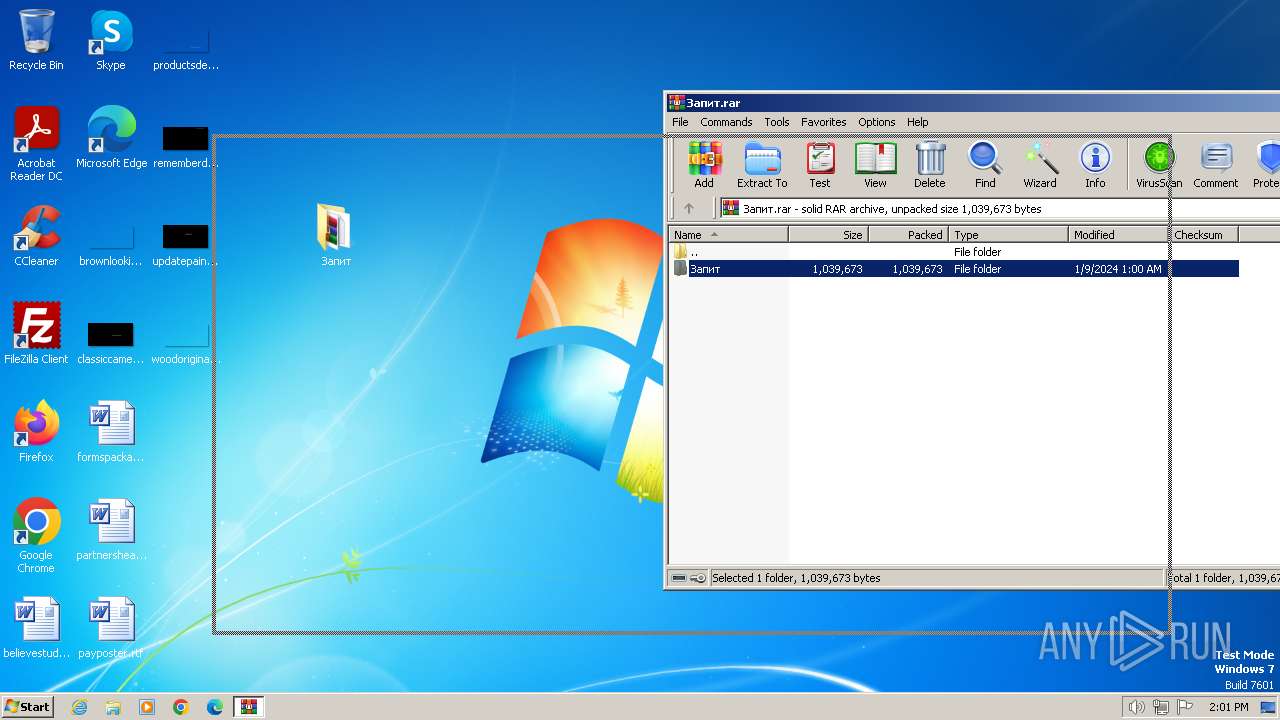Click the disk icons in the status bar
This screenshot has height=720, width=1280.
[688, 578]
